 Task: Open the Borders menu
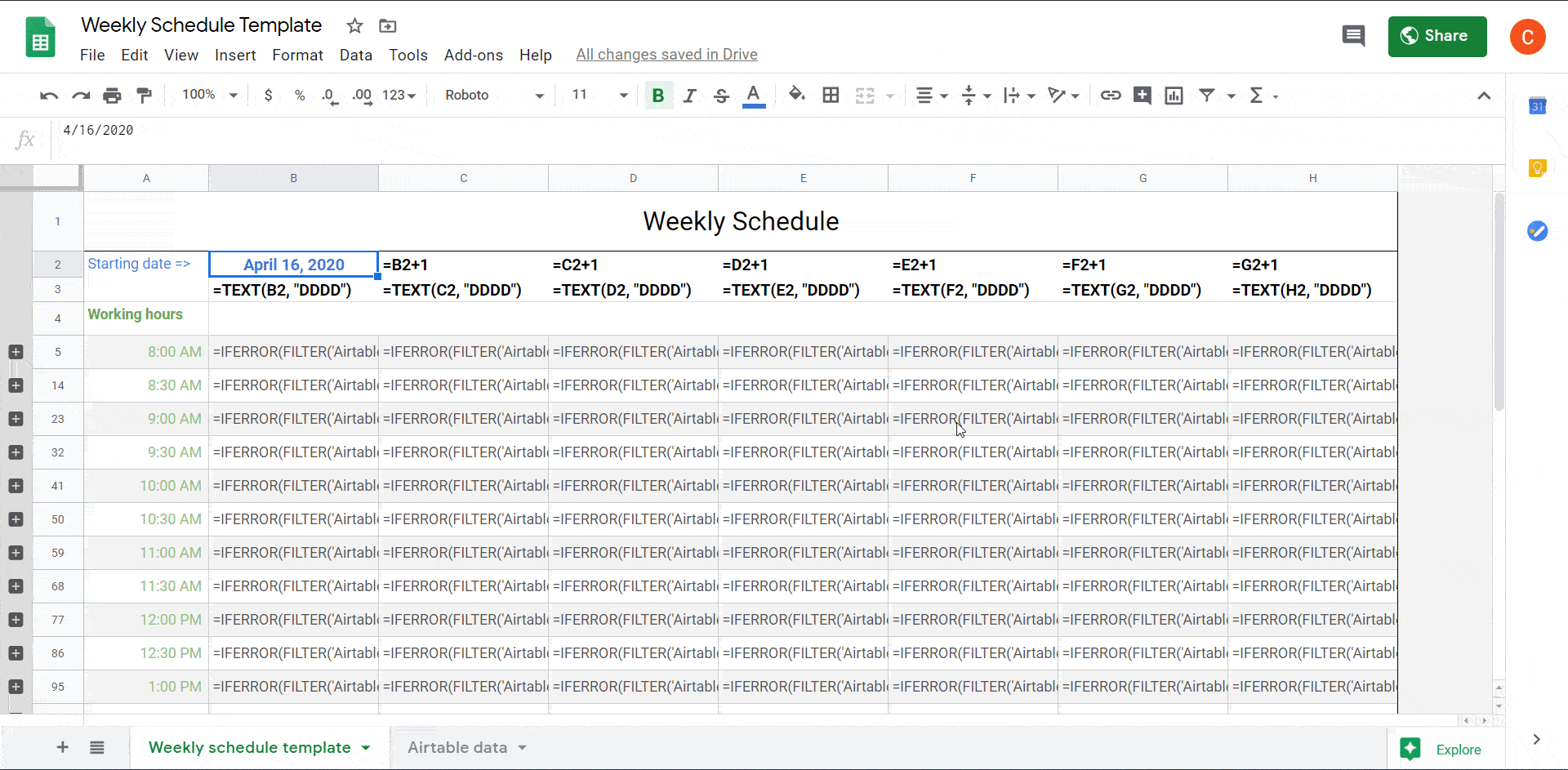(x=831, y=95)
